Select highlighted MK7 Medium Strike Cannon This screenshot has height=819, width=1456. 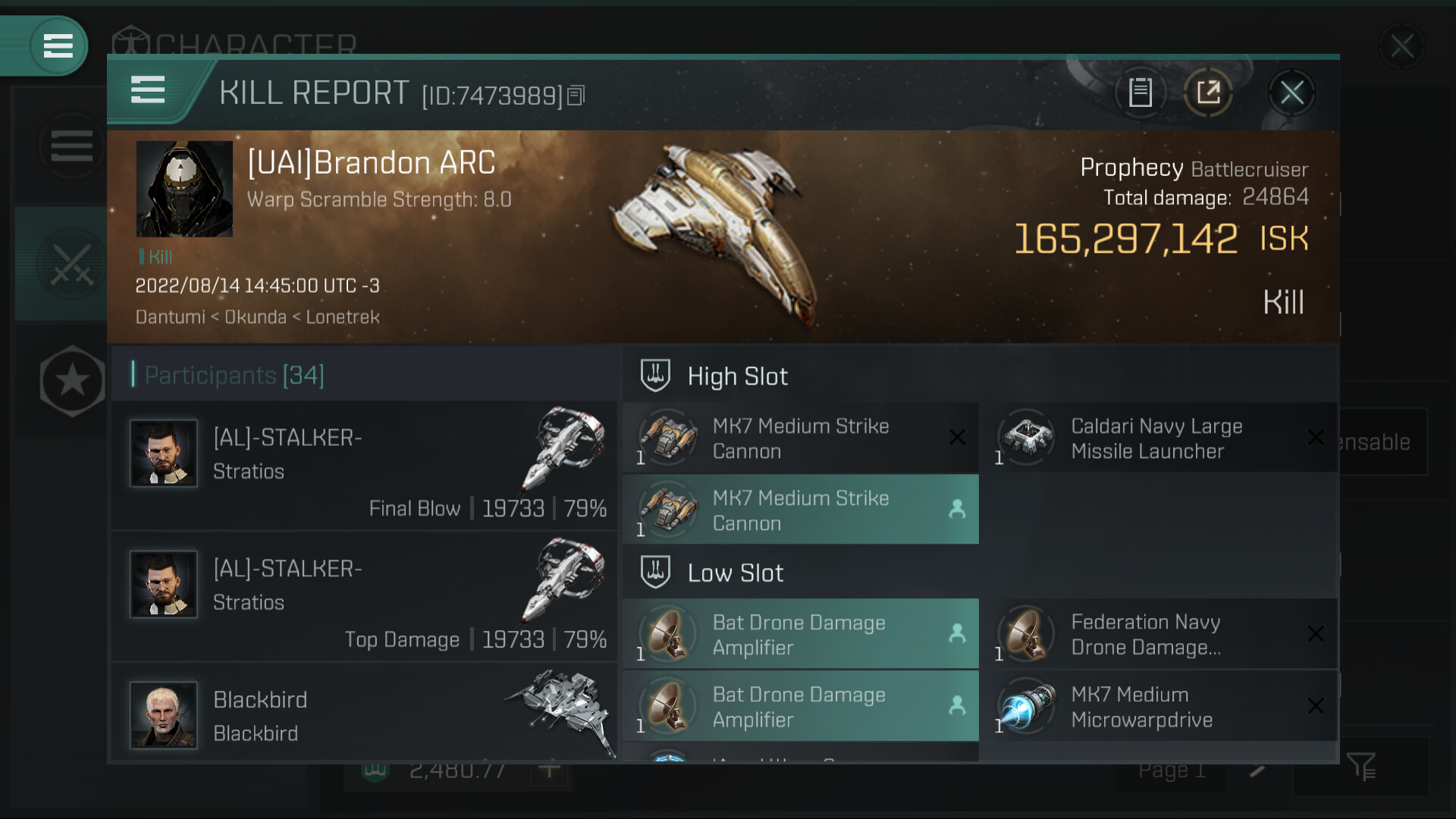coord(801,510)
